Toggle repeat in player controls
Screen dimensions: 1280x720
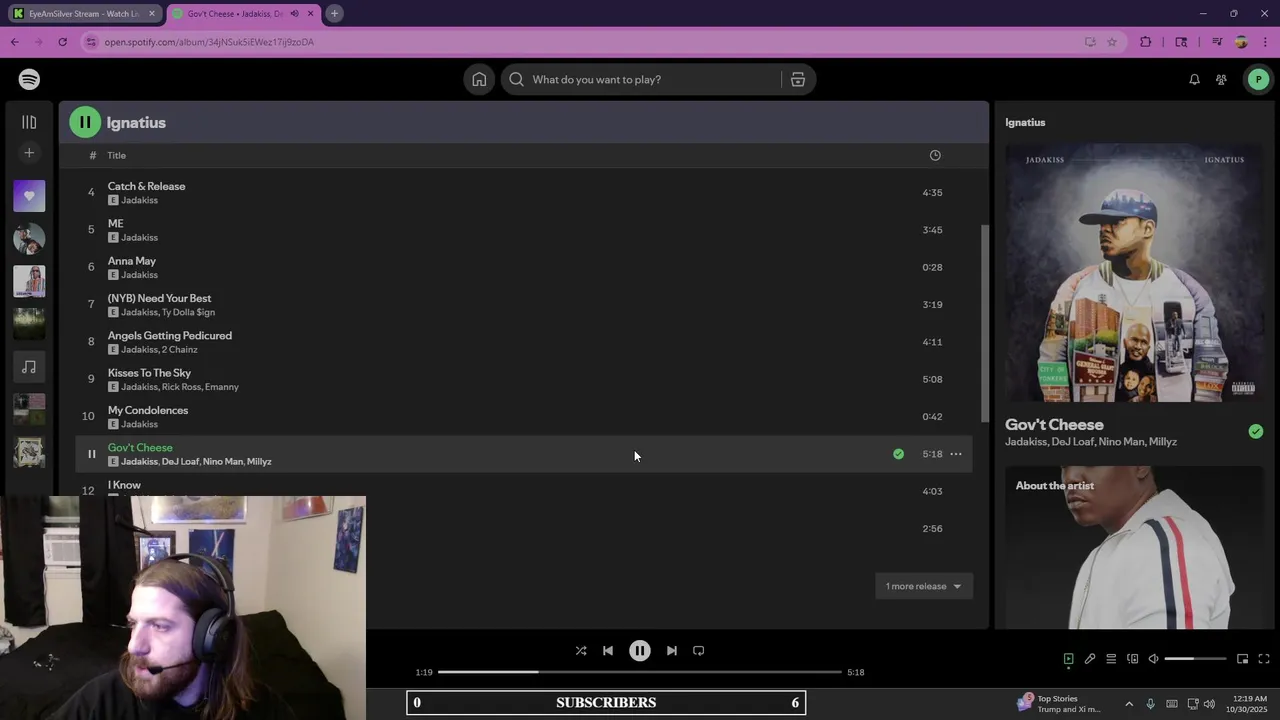pyautogui.click(x=699, y=650)
